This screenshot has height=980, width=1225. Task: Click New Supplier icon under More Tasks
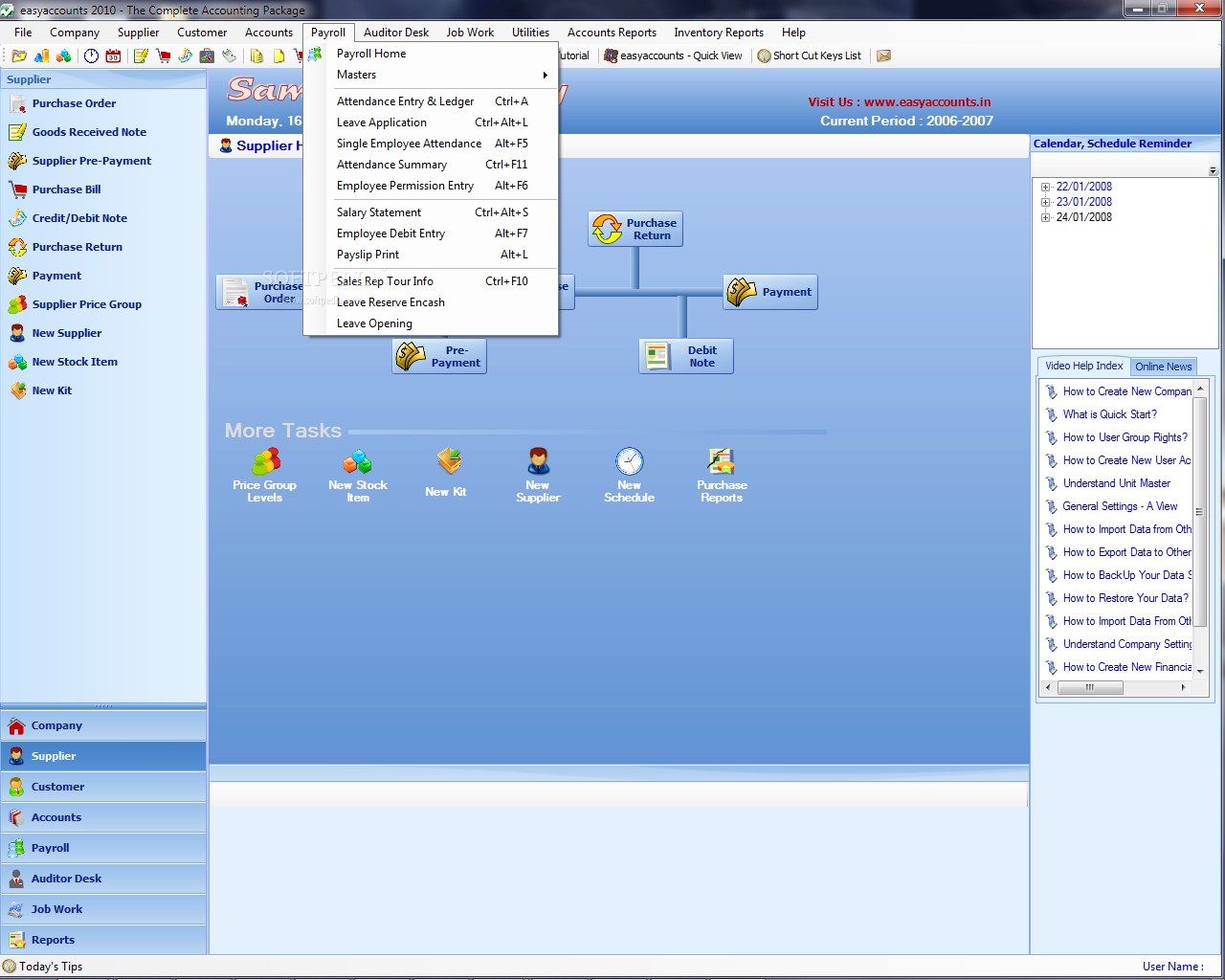click(x=538, y=476)
